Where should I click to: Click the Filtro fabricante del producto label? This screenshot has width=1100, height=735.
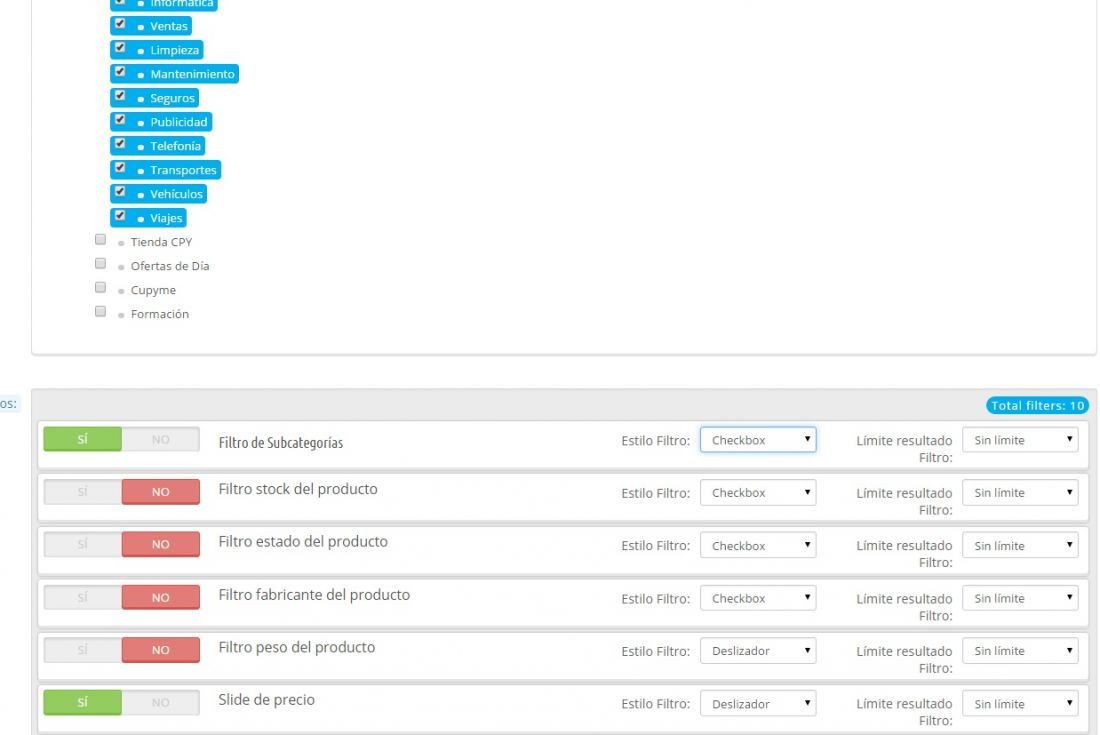314,595
